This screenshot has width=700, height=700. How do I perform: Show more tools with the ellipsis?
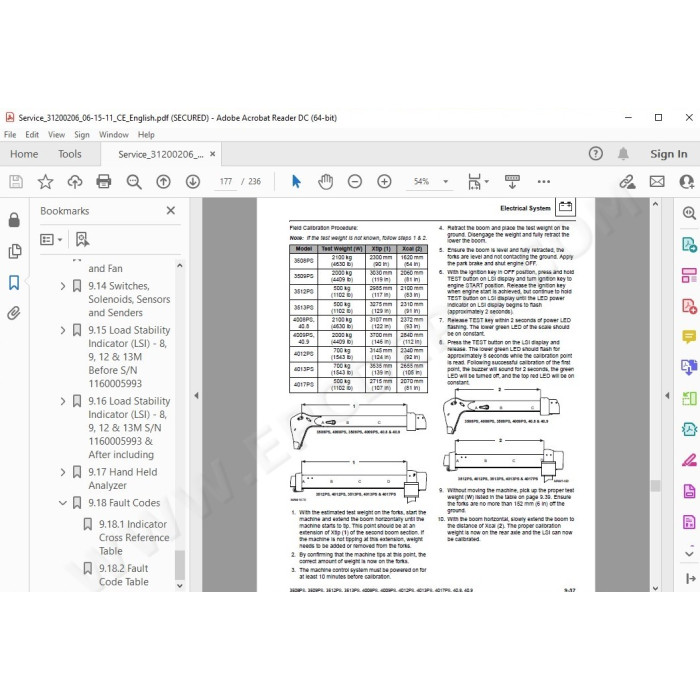(x=544, y=181)
